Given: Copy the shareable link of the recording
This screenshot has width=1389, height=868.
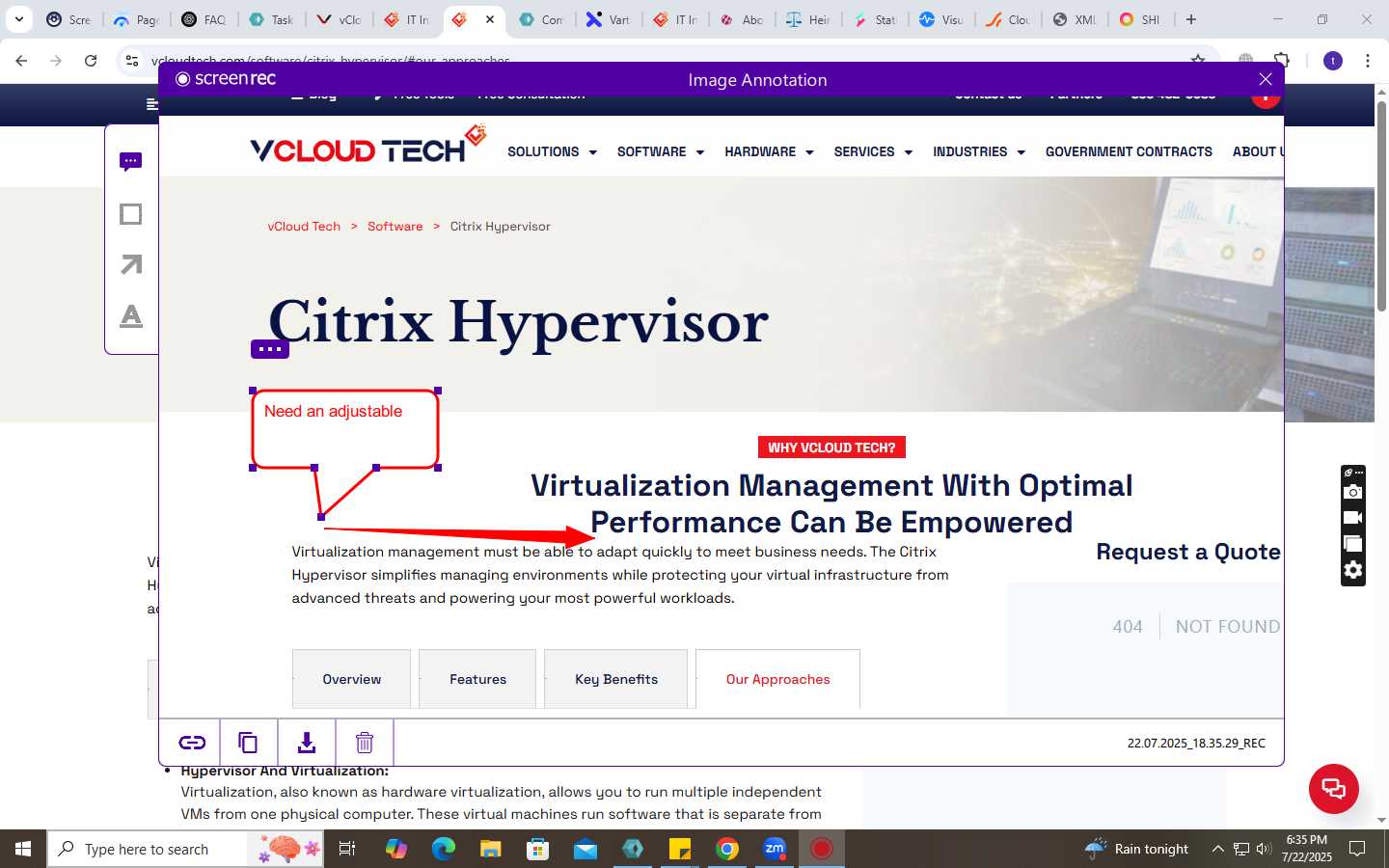Looking at the screenshot, I should coord(191,743).
